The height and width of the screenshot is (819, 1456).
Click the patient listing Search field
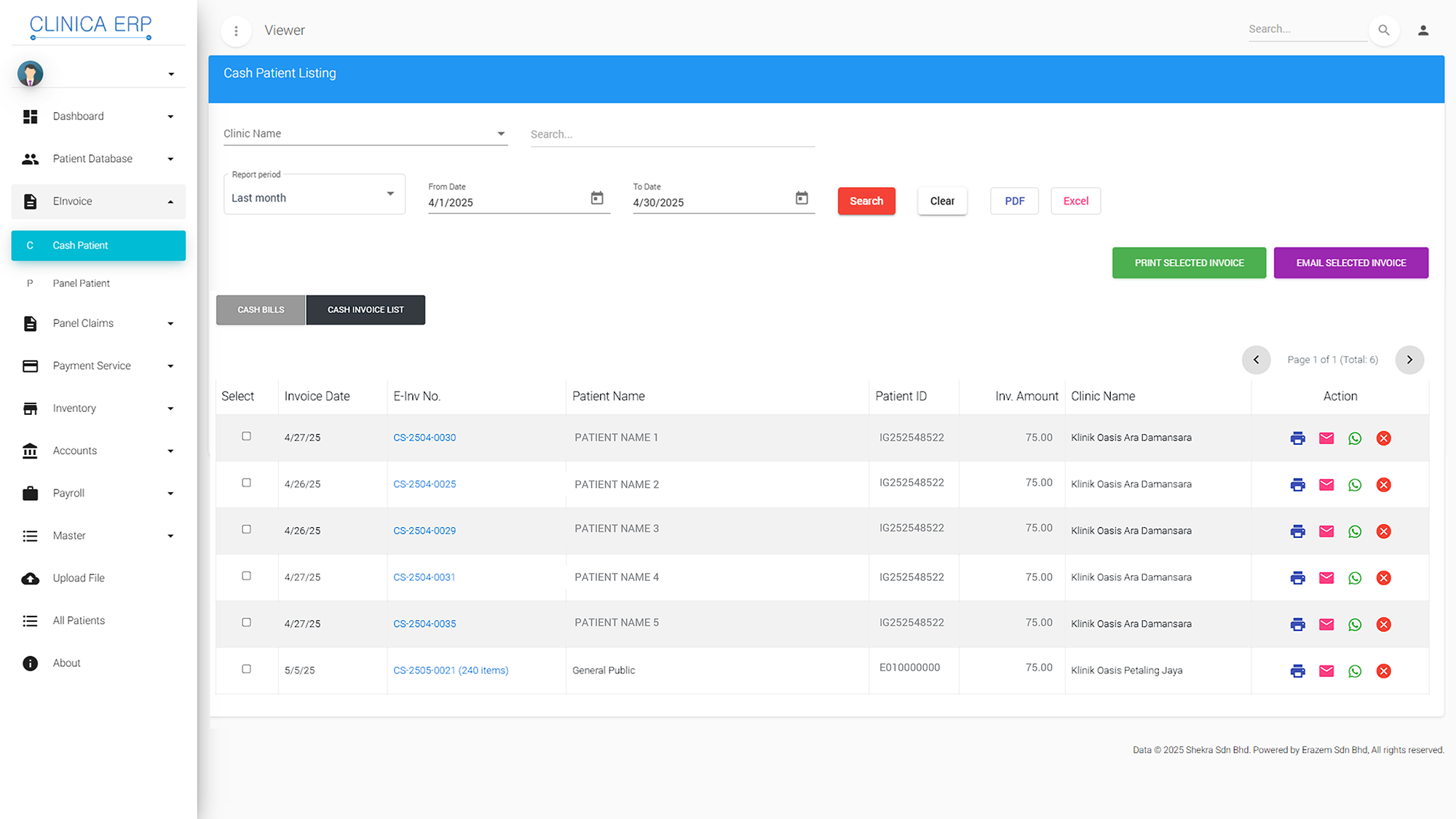pos(672,135)
